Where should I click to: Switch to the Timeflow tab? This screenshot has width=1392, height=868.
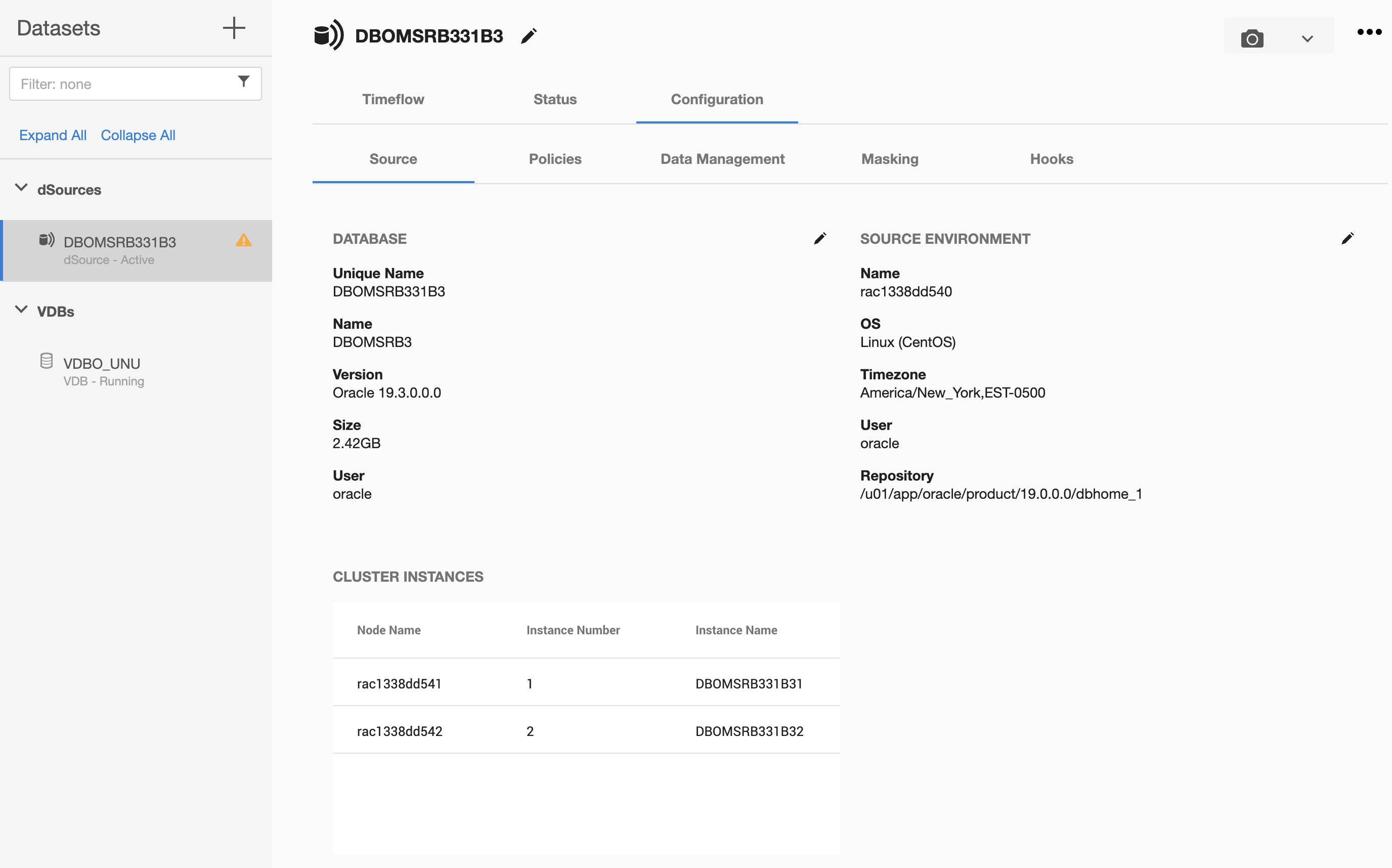click(393, 99)
